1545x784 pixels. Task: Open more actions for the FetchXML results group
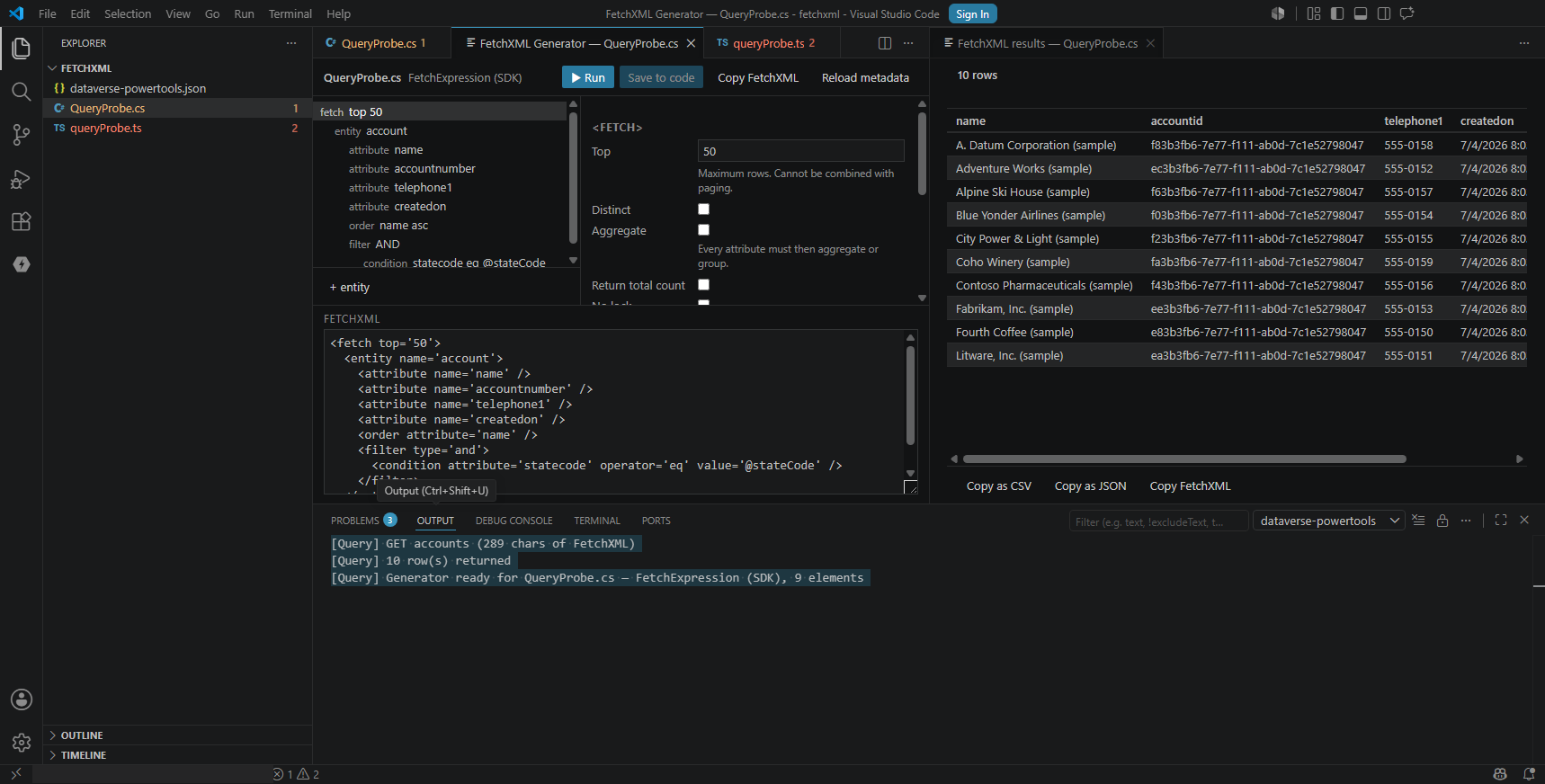click(1524, 43)
